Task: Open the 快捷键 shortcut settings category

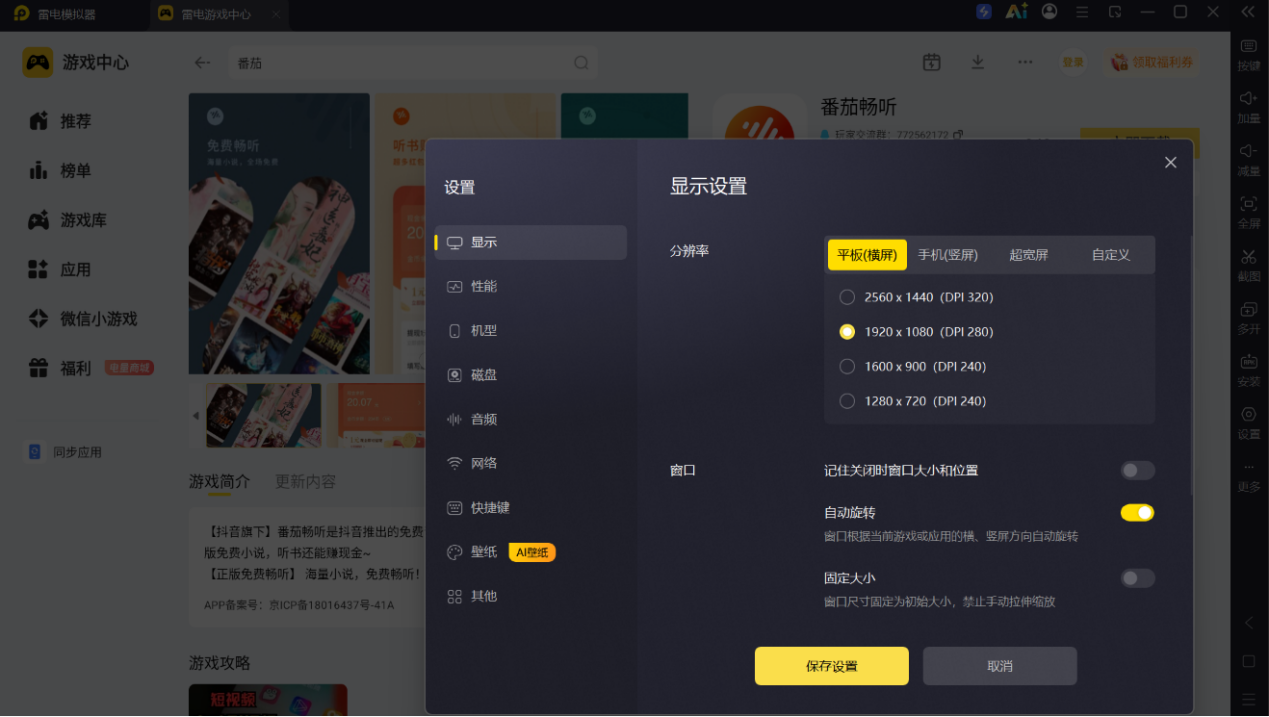Action: tap(531, 508)
